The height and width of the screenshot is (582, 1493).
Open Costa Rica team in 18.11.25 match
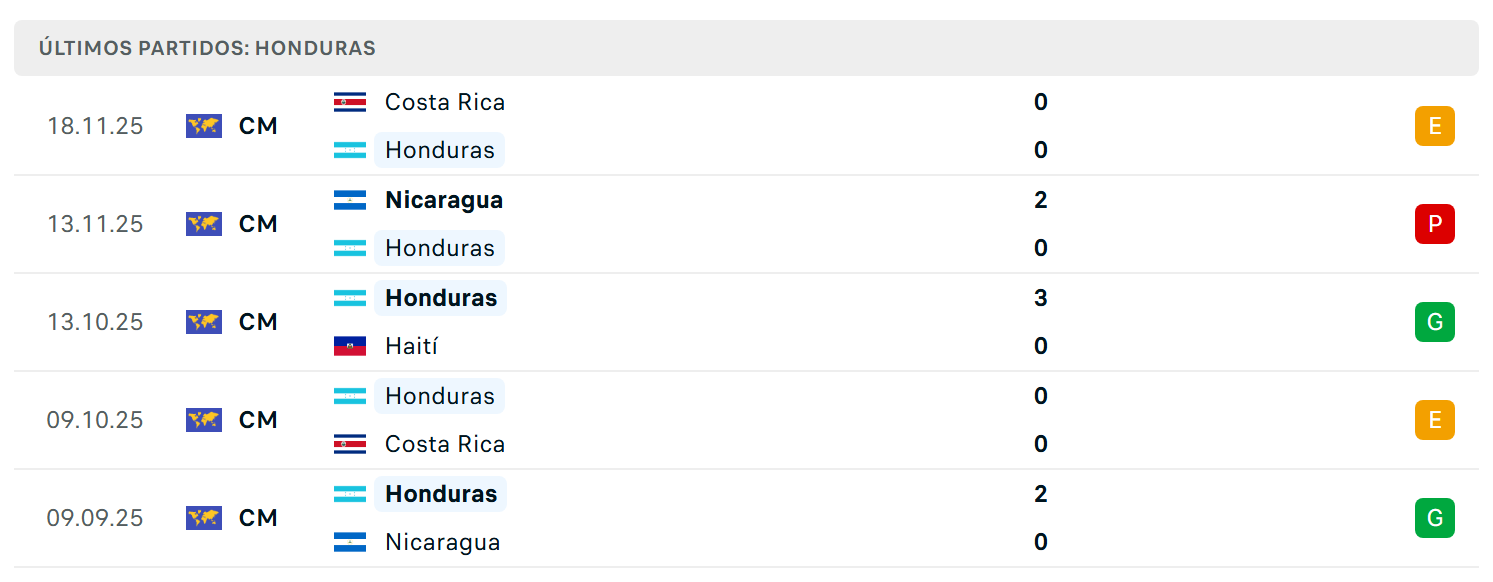pyautogui.click(x=445, y=102)
